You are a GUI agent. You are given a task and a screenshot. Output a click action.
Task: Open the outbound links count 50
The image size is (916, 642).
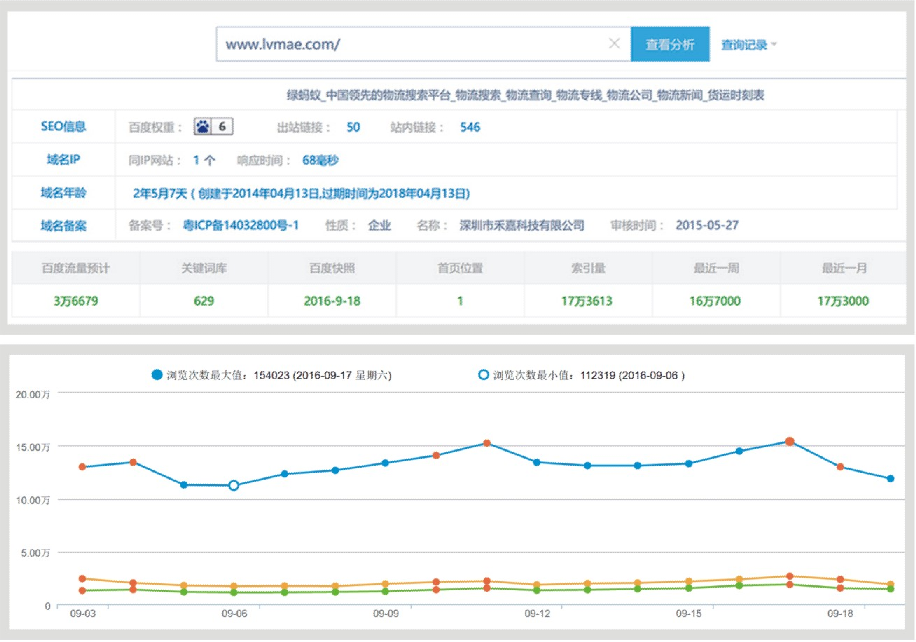point(353,127)
